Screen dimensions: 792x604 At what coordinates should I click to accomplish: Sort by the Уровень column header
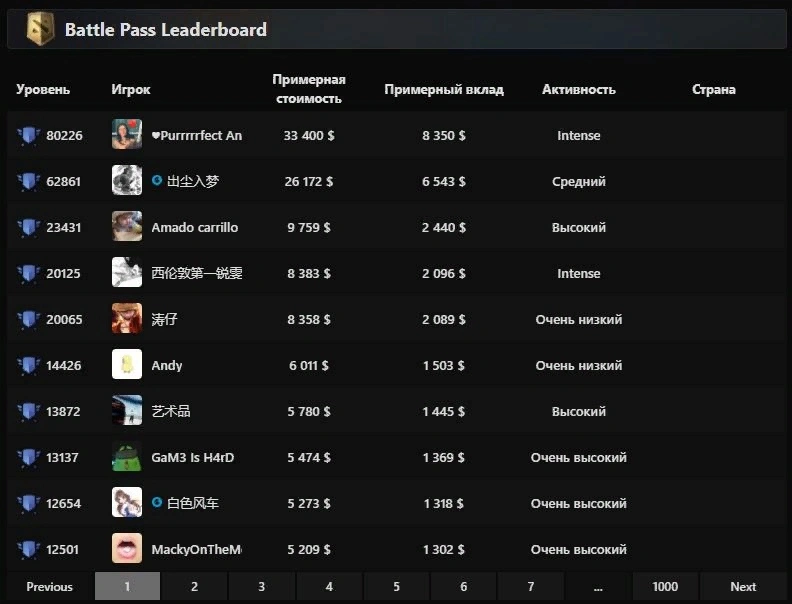(x=43, y=89)
